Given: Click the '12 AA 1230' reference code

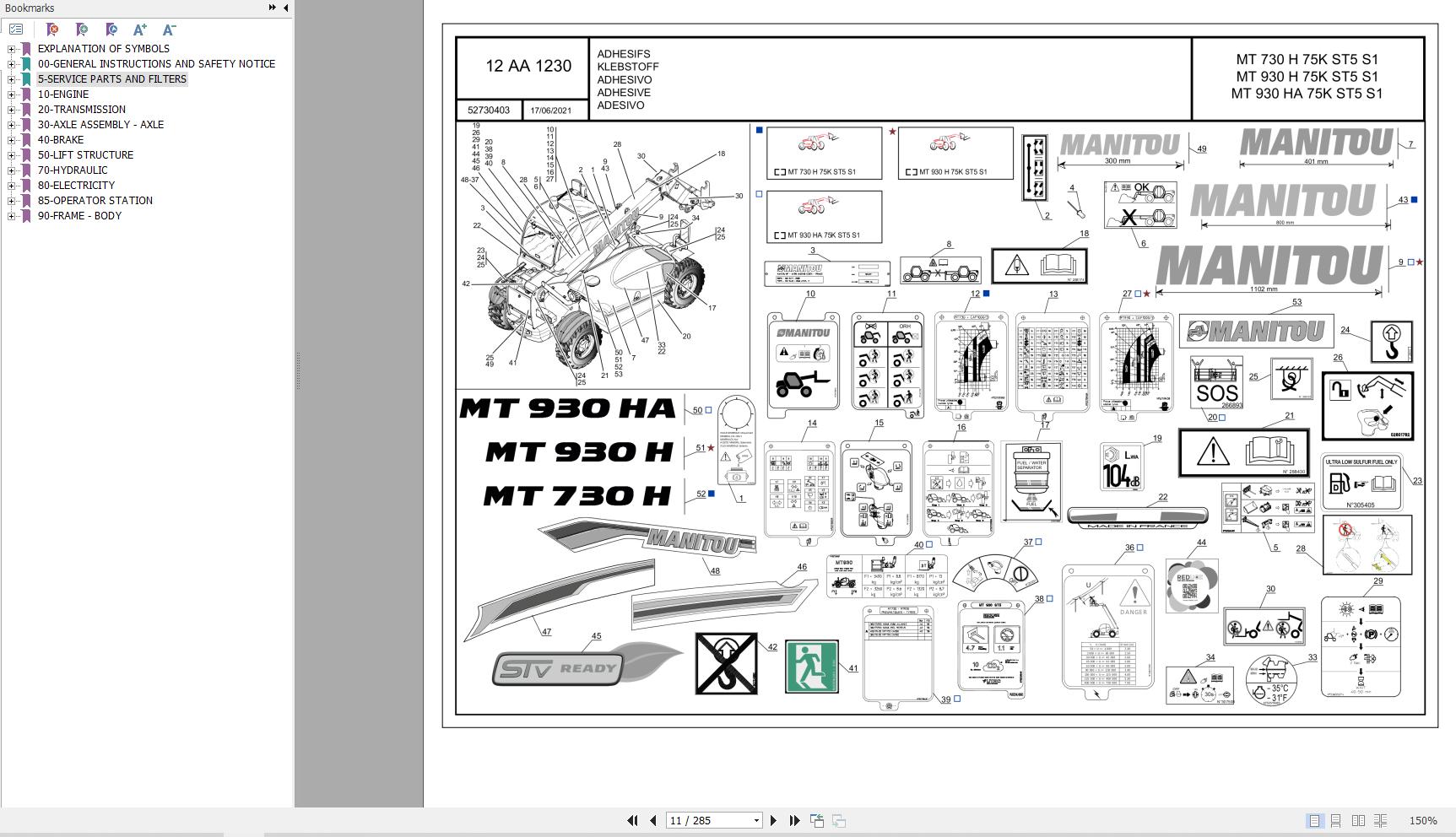Looking at the screenshot, I should (528, 66).
